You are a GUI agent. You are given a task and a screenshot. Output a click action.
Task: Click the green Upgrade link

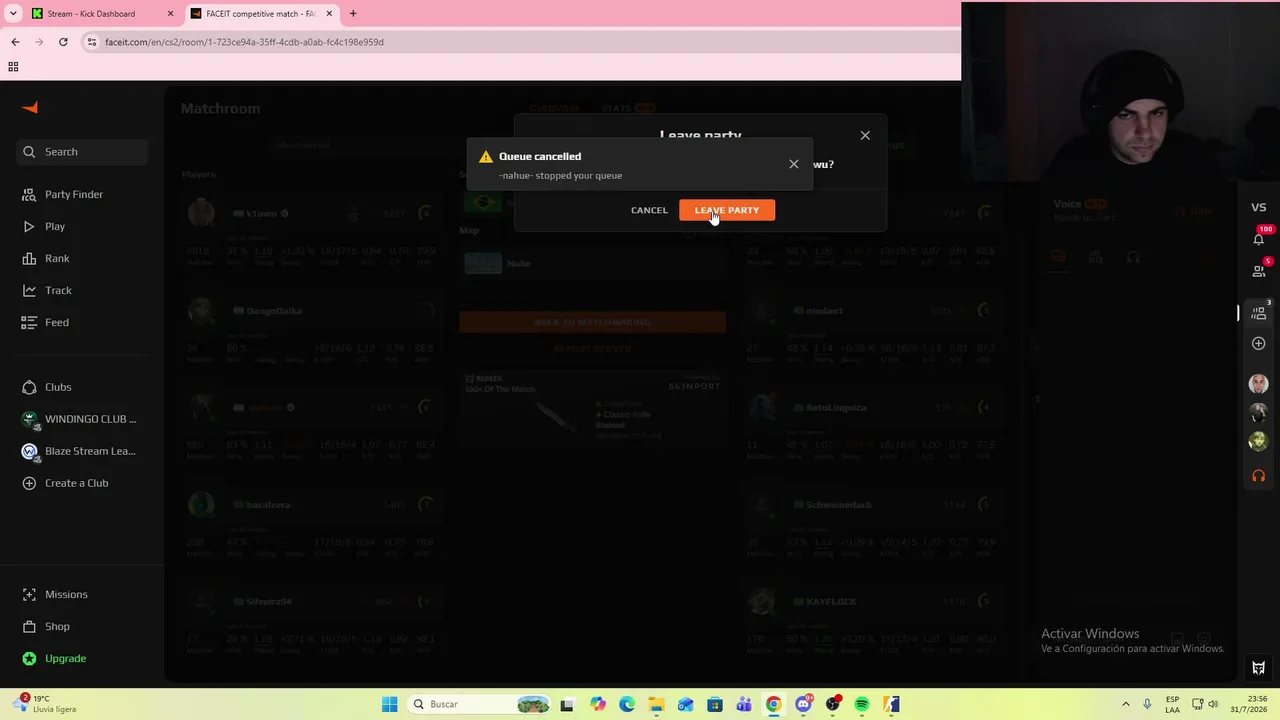click(x=65, y=658)
